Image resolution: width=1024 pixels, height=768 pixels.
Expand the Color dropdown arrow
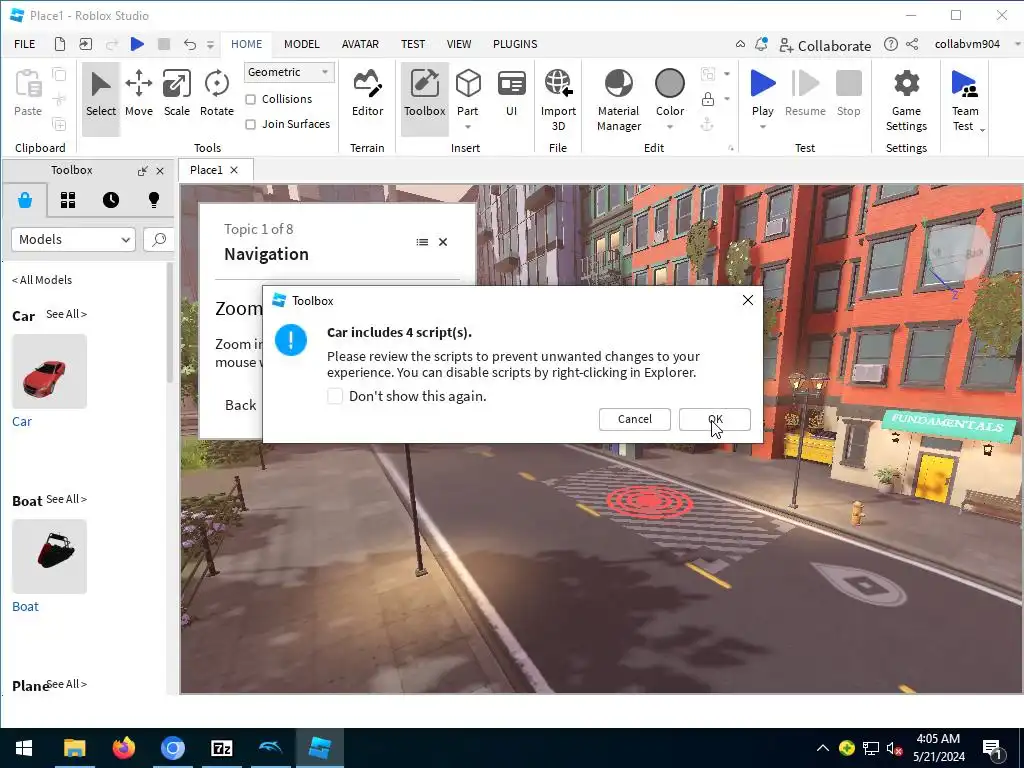point(669,127)
